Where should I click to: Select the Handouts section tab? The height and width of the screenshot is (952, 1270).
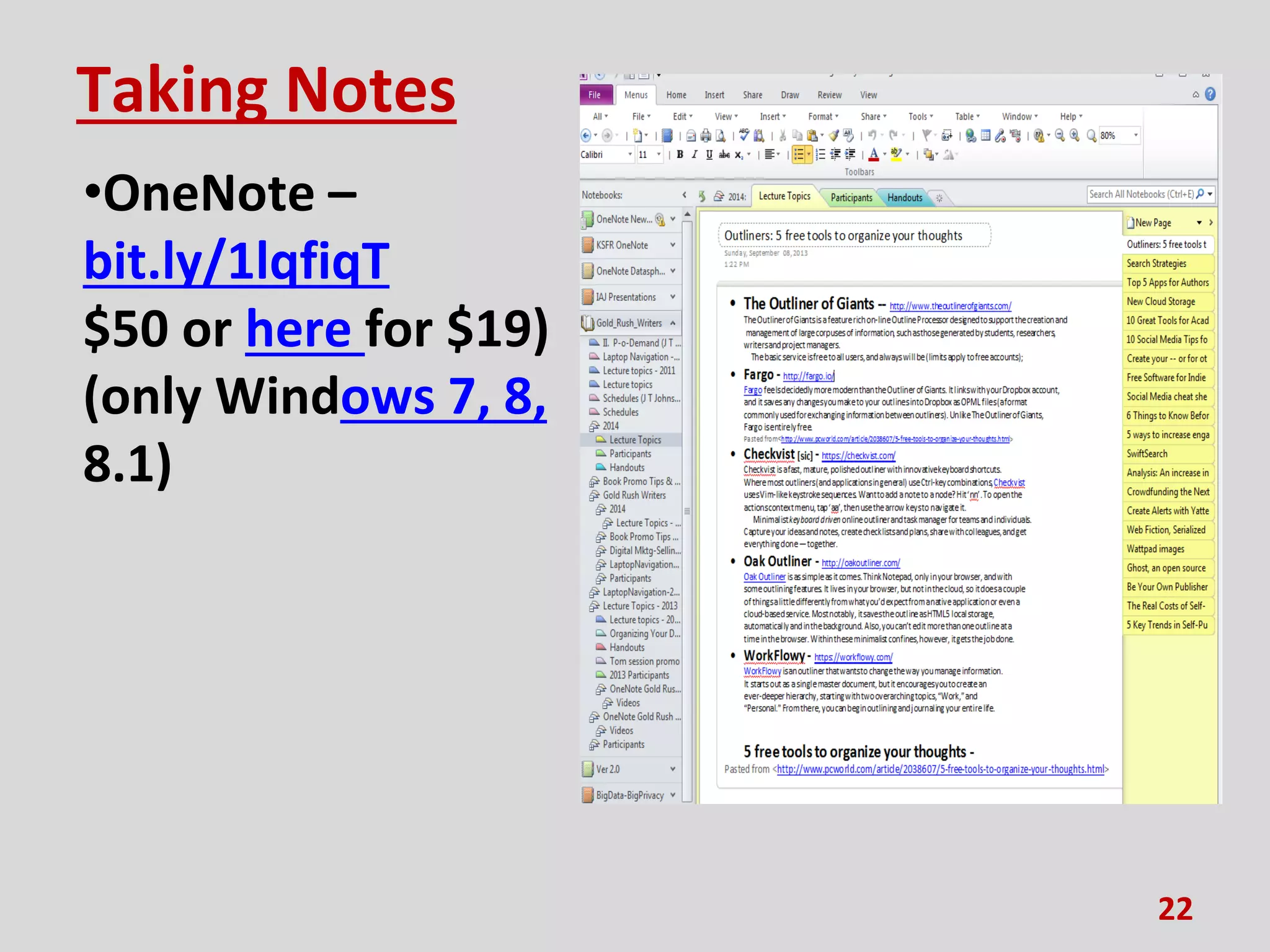tap(904, 198)
